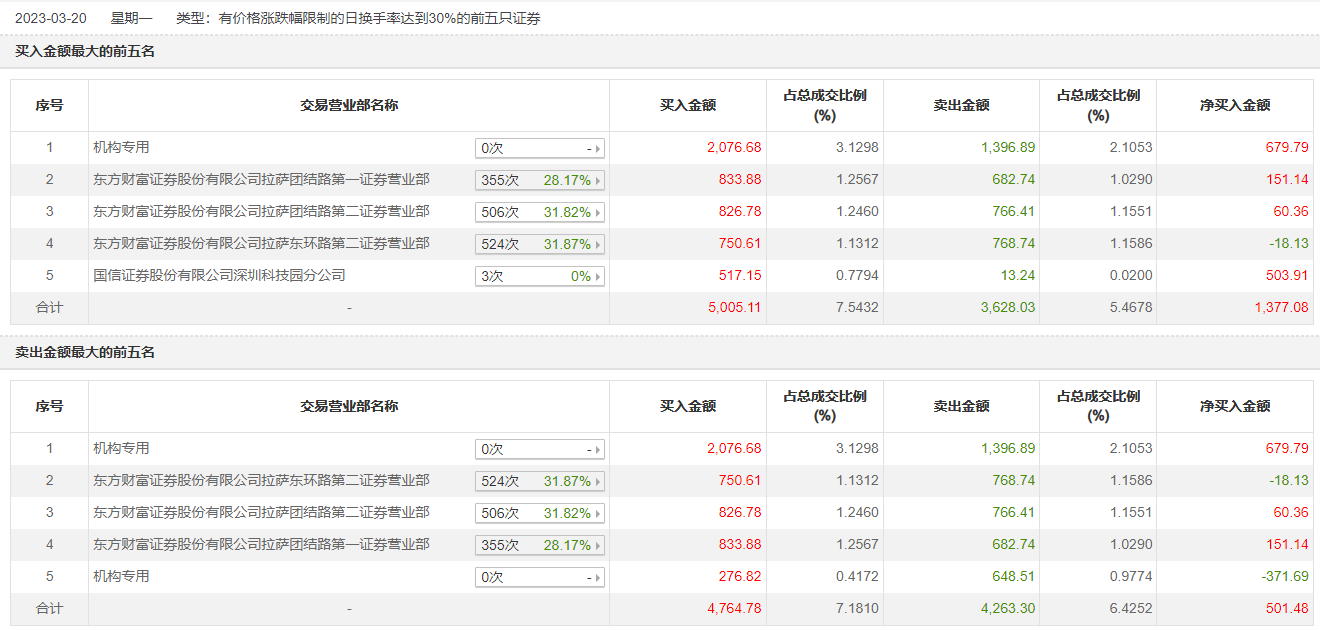Click the arrow icon beside 355次 in the buy table

coord(598,181)
